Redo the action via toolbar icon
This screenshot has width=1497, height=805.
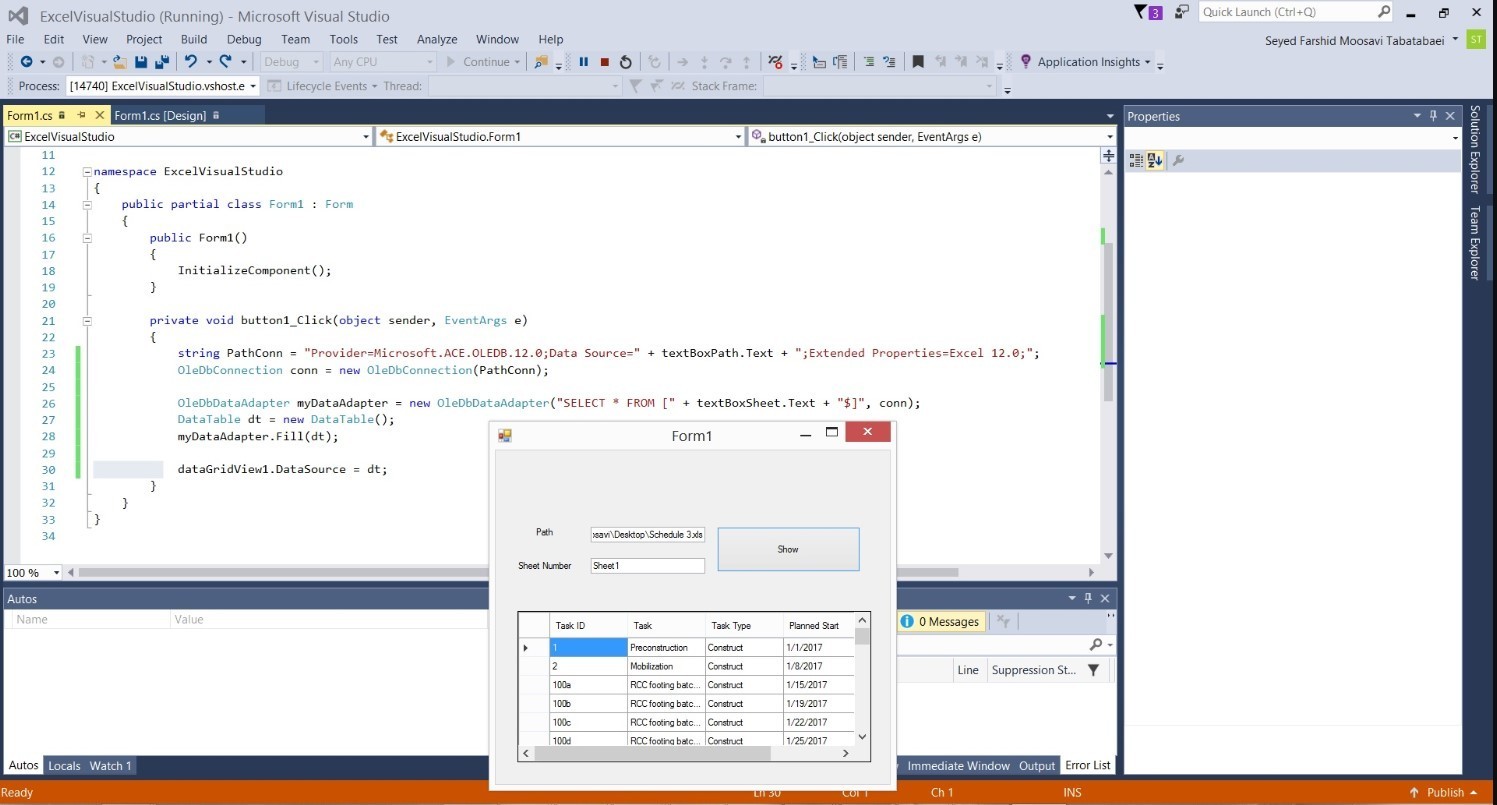click(225, 62)
